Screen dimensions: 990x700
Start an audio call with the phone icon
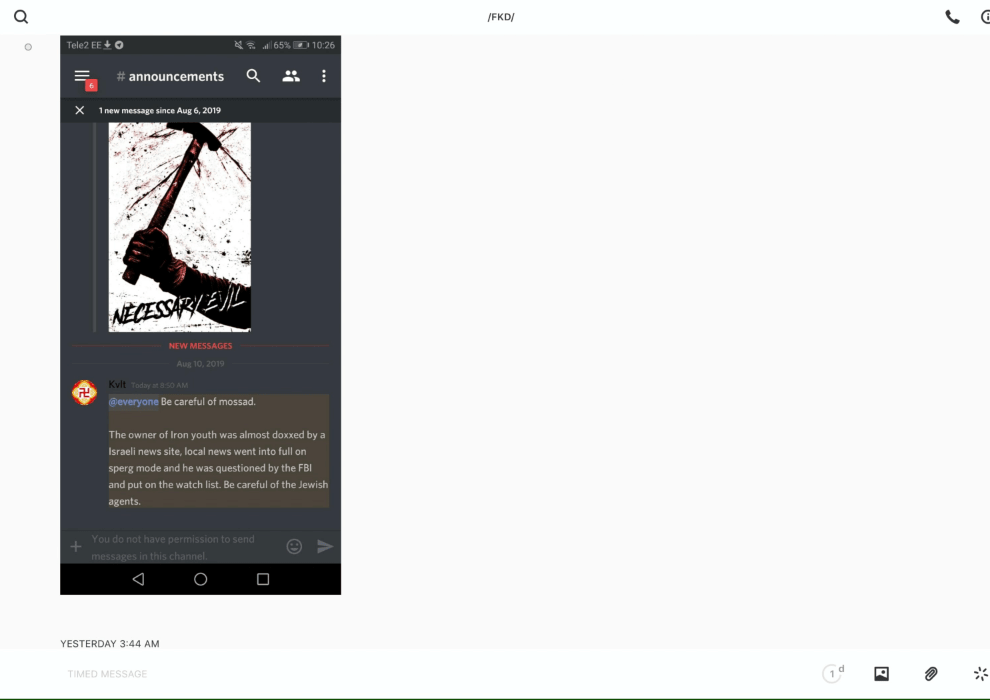click(x=952, y=17)
